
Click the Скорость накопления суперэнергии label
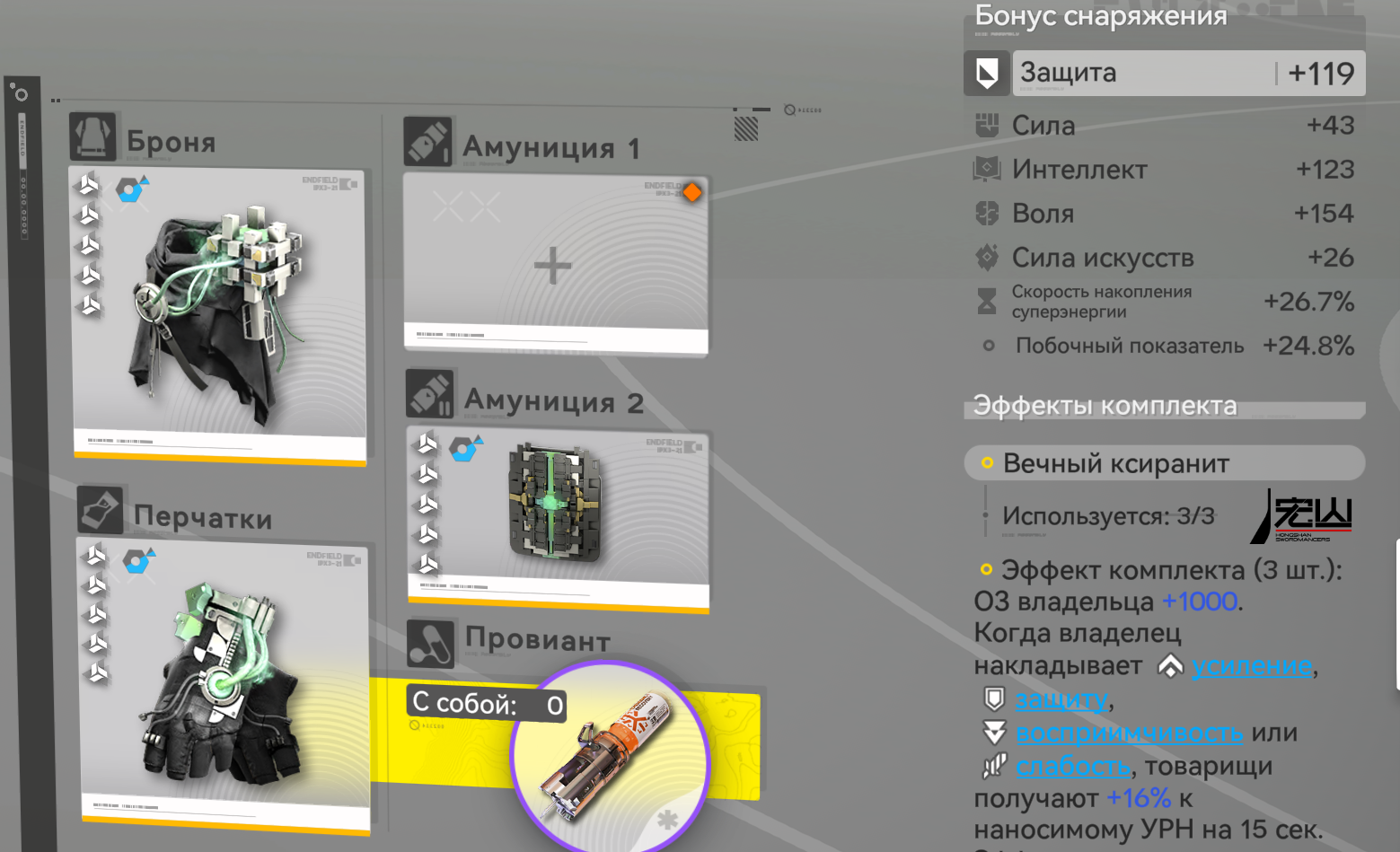pos(1102,302)
